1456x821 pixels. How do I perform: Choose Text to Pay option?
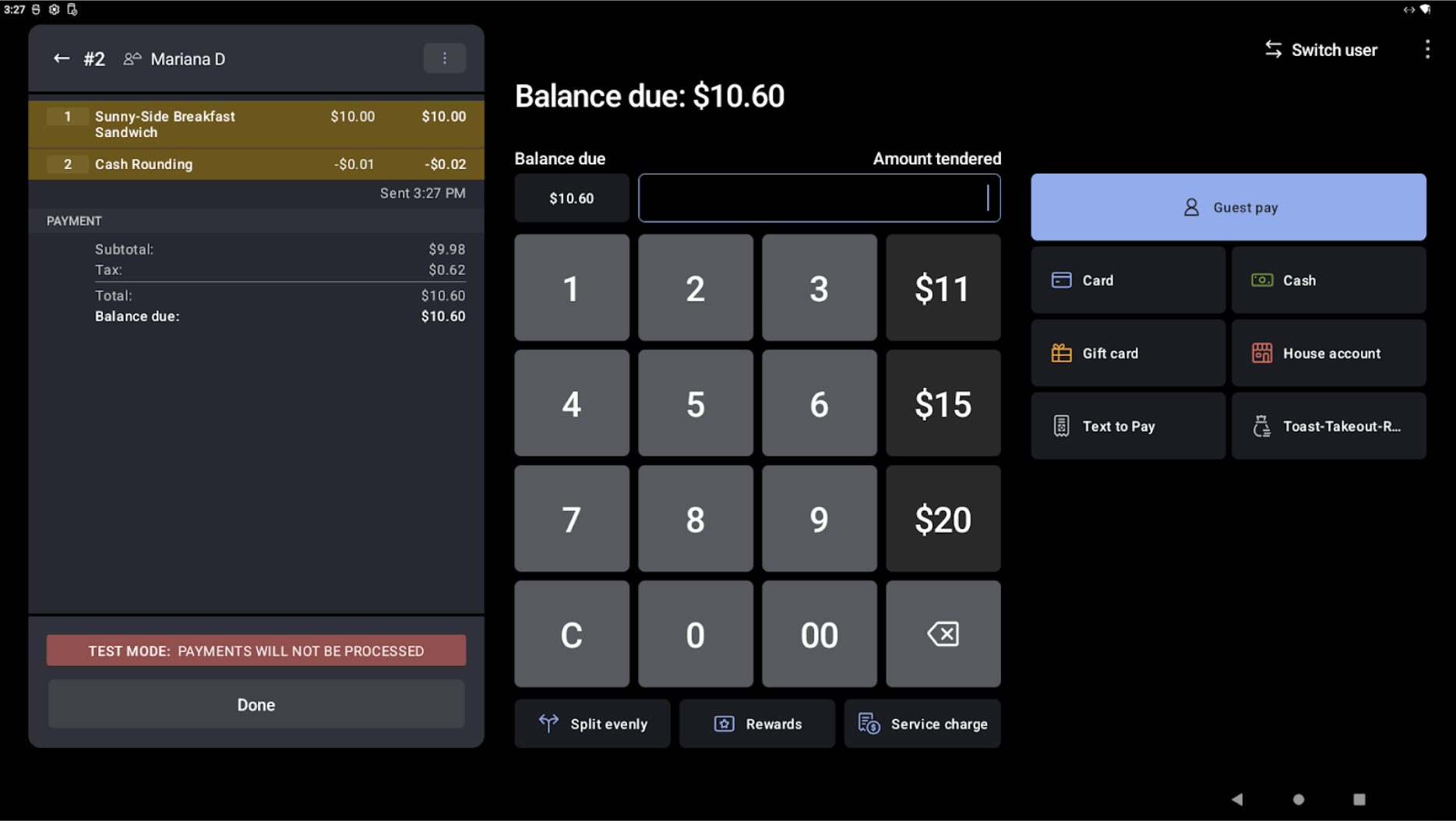point(1126,426)
